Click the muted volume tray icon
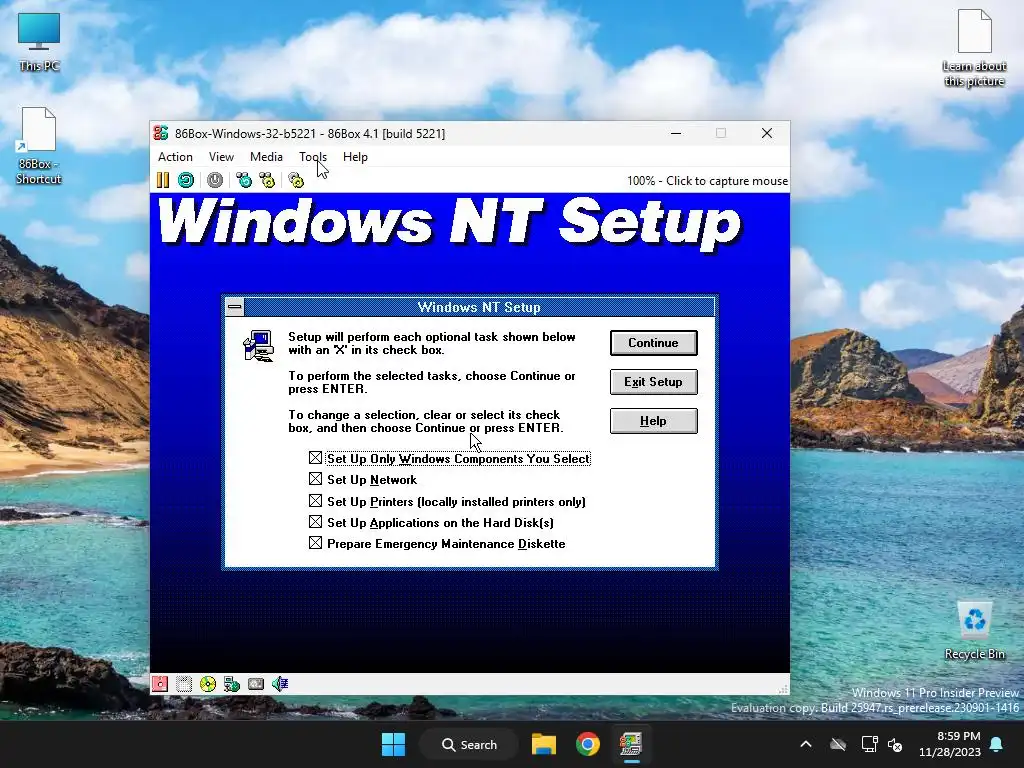This screenshot has width=1024, height=768. (x=895, y=744)
